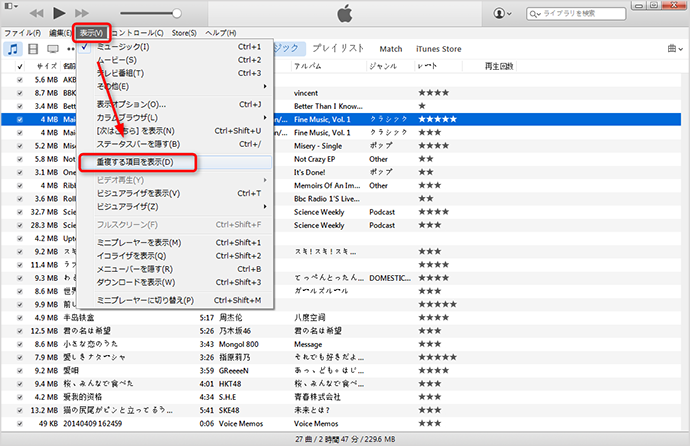Viewport: 690px width, 446px height.
Task: Click the Voice Memos album cell
Action: tap(316, 424)
